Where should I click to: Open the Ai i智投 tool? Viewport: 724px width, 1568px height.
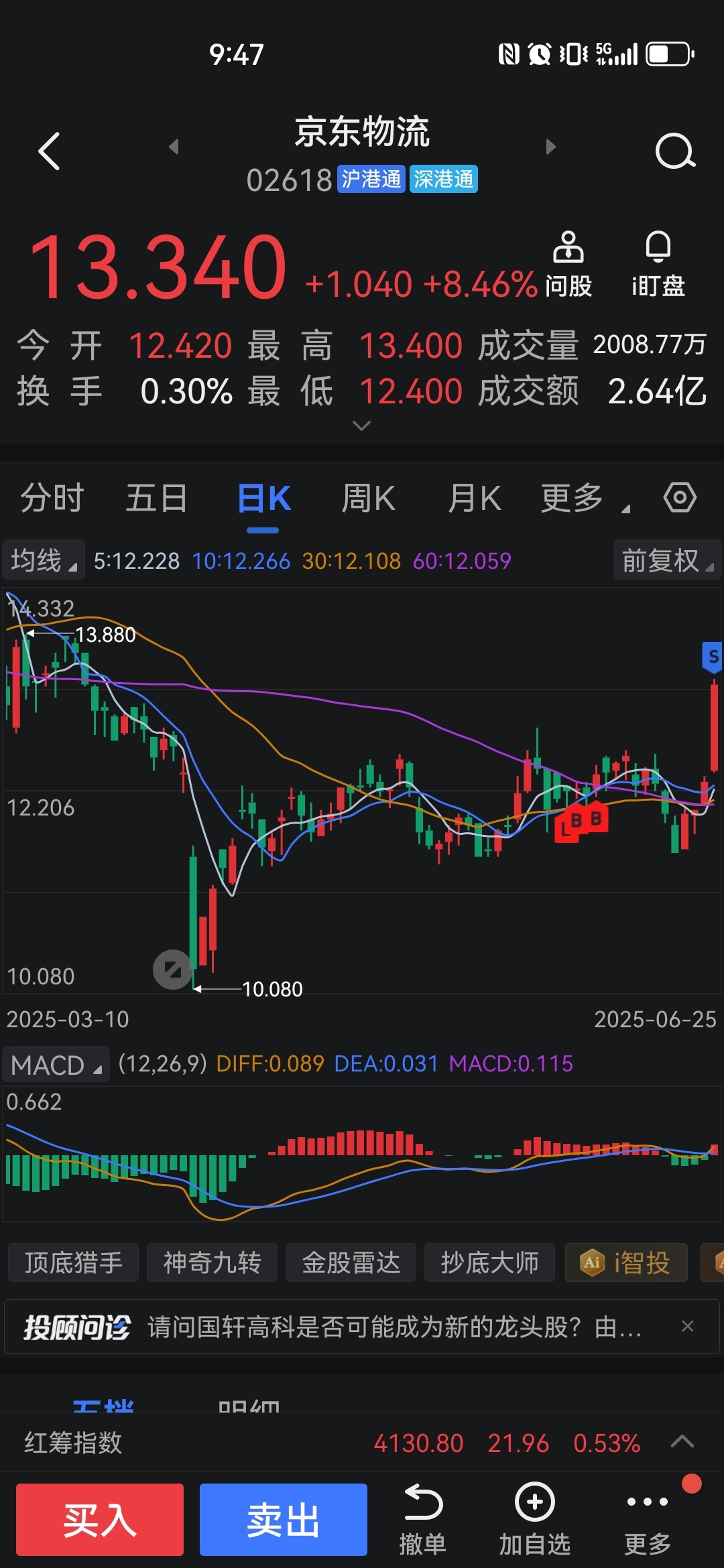626,1262
